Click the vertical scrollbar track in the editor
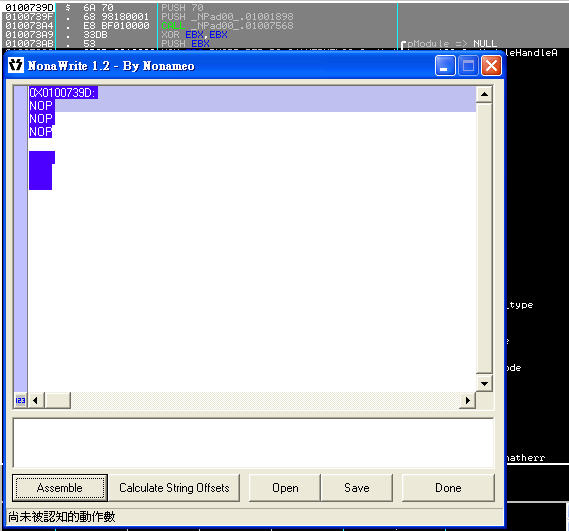The height and width of the screenshot is (531, 569). (484, 238)
